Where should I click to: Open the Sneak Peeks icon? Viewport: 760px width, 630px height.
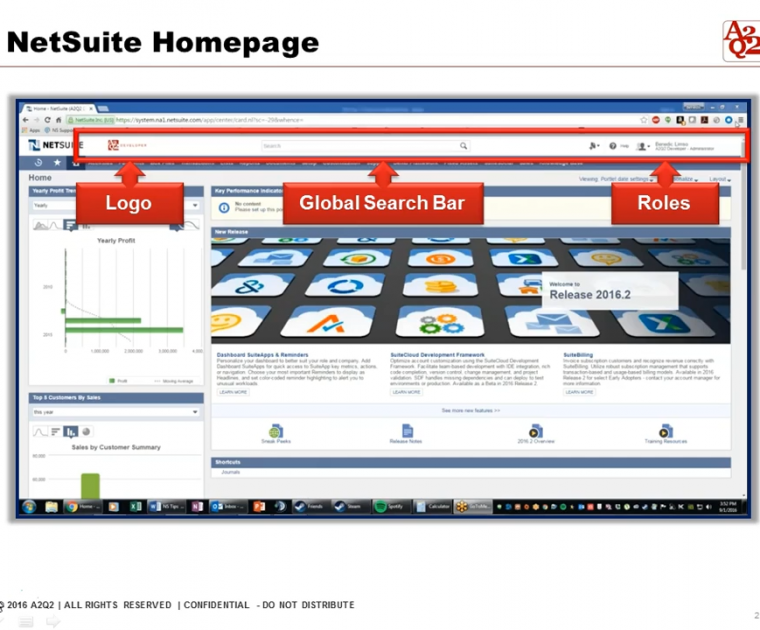(x=274, y=431)
